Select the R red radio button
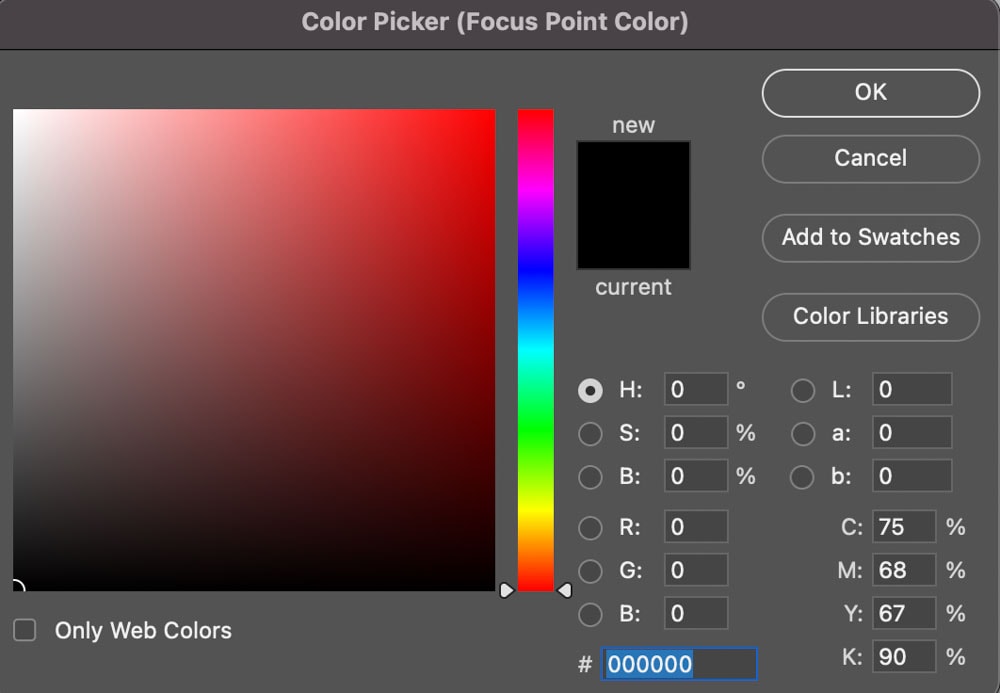This screenshot has height=693, width=1000. click(590, 528)
